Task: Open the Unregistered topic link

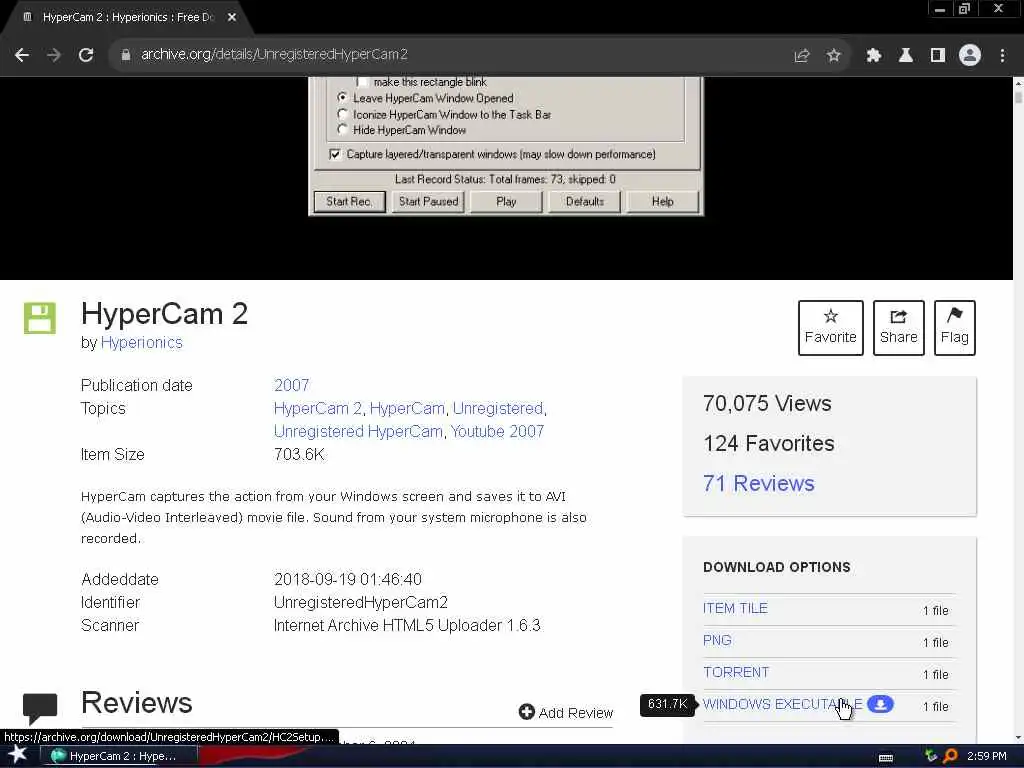Action: [x=498, y=409]
